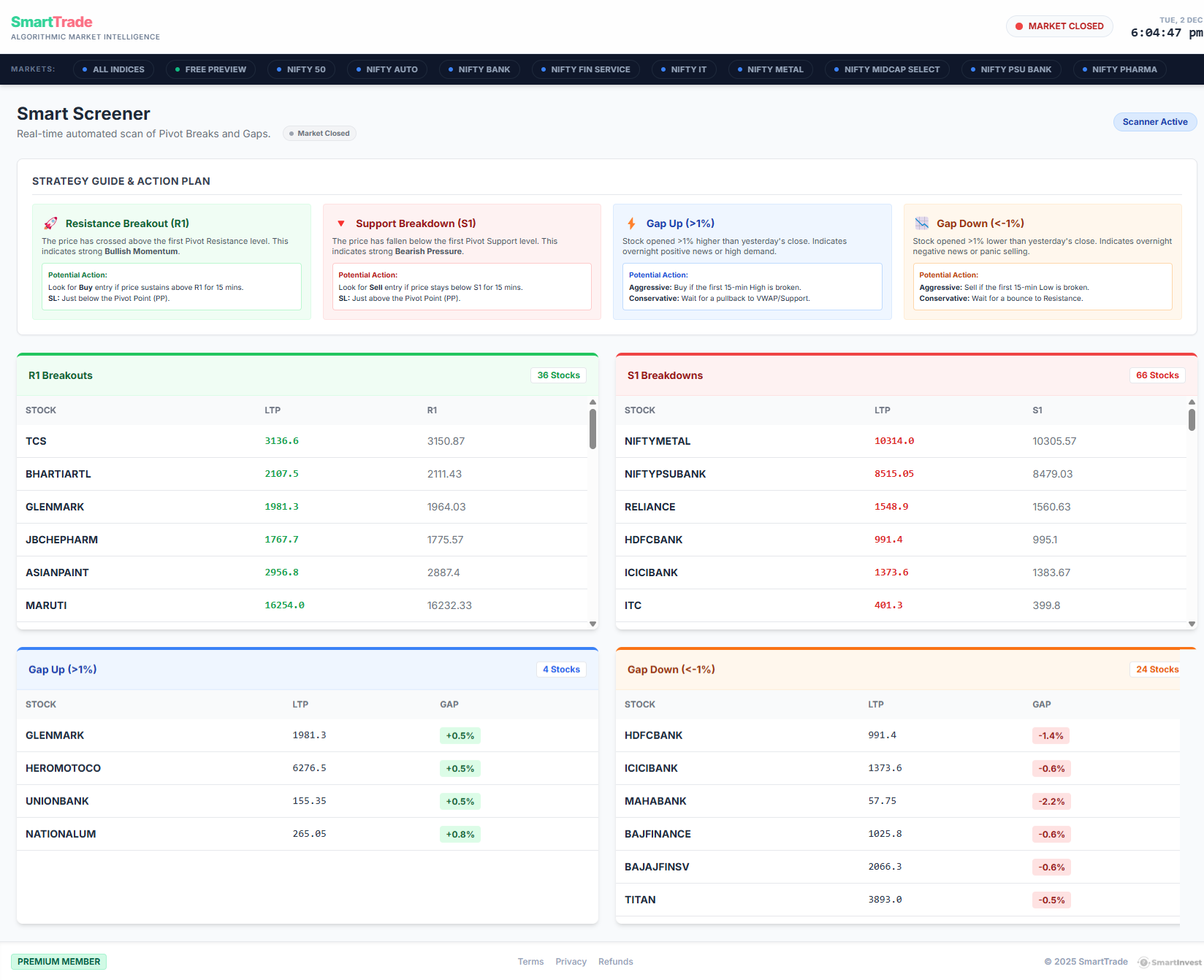Screen dimensions: 1204x980
Task: Open the ALL INDICES market filter
Action: (x=114, y=69)
